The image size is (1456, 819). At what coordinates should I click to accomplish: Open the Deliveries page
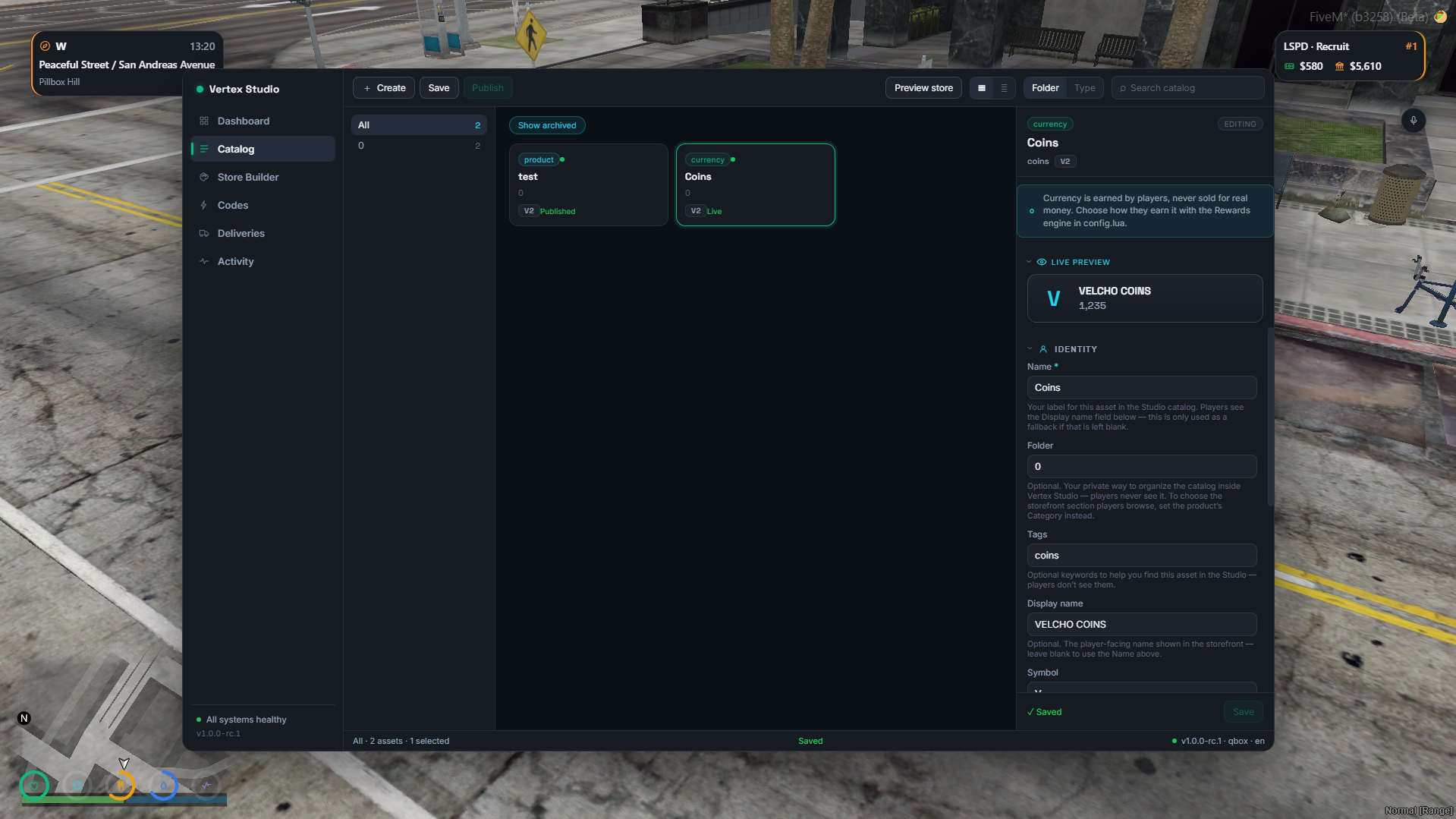tap(263, 233)
